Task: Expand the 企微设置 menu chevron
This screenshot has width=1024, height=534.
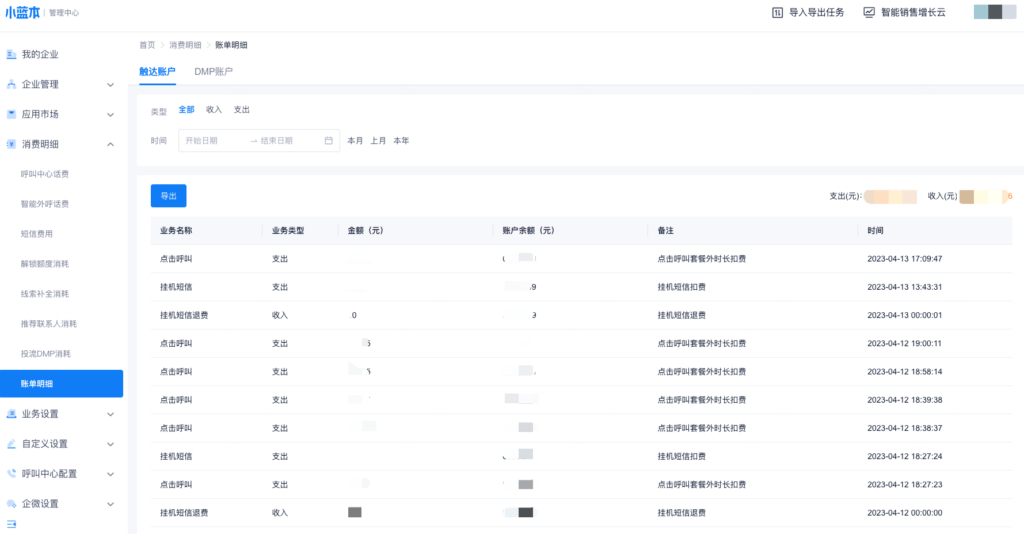Action: coord(110,504)
